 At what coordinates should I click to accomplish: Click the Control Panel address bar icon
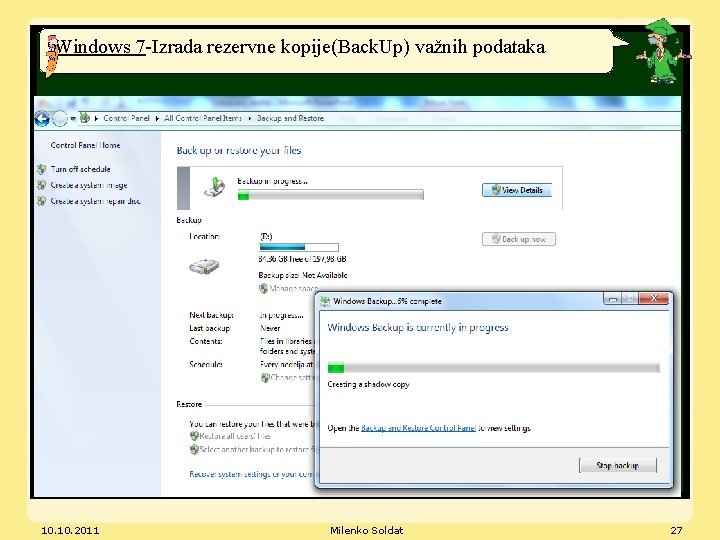[x=84, y=118]
